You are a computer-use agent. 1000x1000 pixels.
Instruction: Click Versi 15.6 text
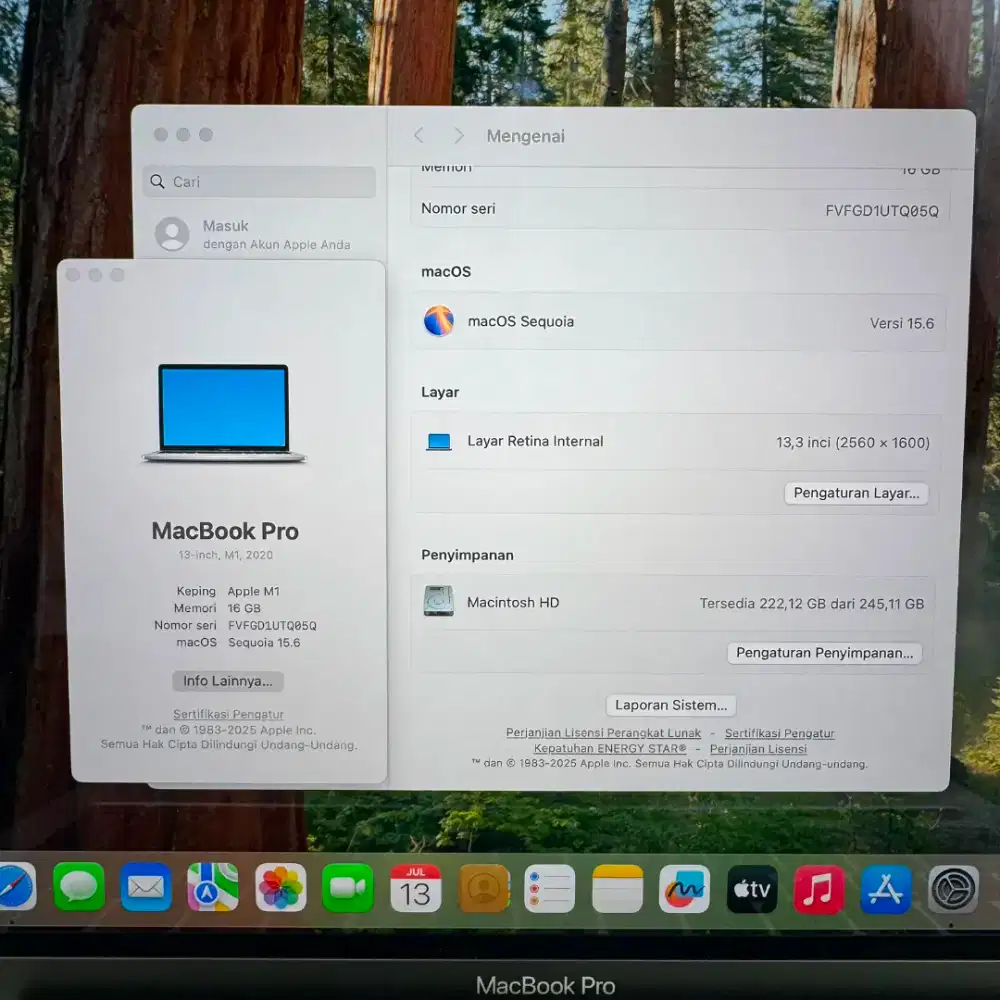click(x=902, y=323)
